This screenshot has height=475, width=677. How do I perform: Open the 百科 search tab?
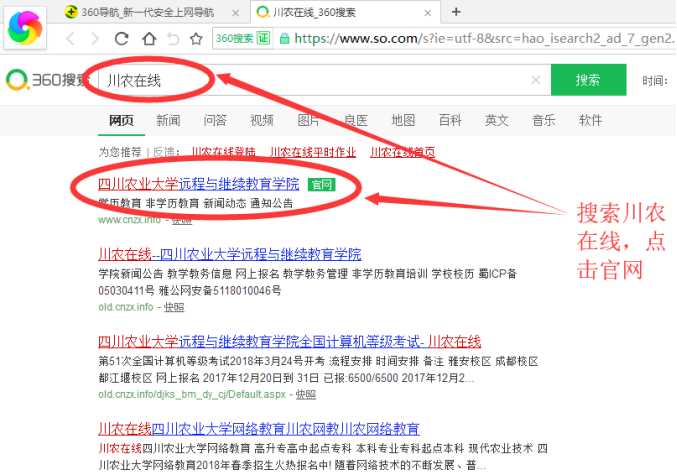(x=450, y=120)
